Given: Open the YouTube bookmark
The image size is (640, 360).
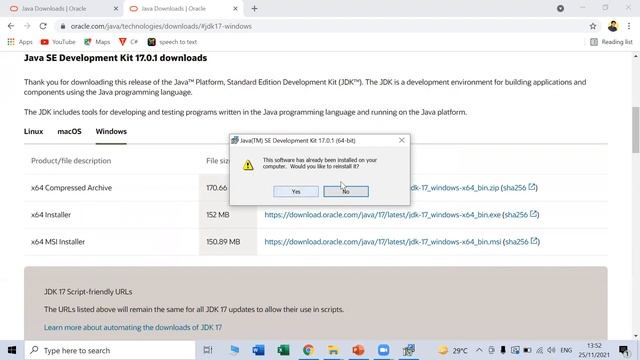Looking at the screenshot, I should pyautogui.click(x=58, y=42).
